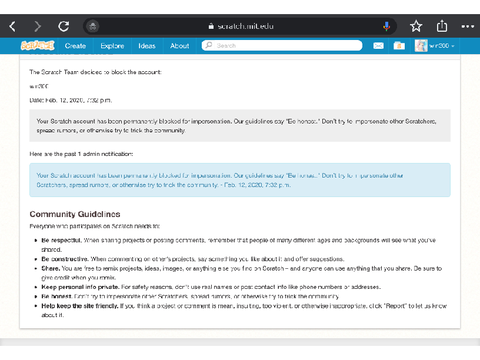Viewport: 480px width, 360px height.
Task: Tap the microphone icon in the address bar
Action: click(386, 26)
